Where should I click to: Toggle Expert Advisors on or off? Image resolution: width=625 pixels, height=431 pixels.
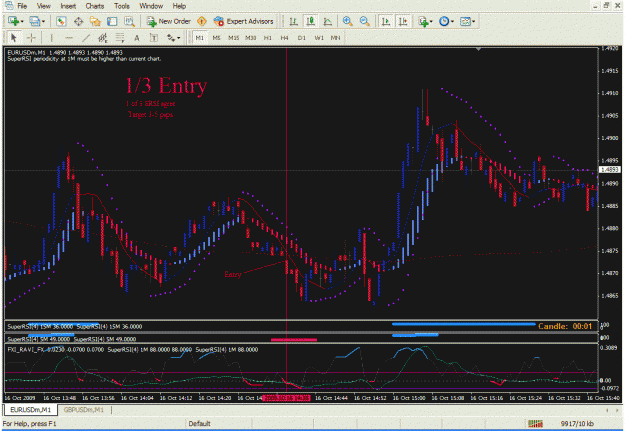coord(244,21)
